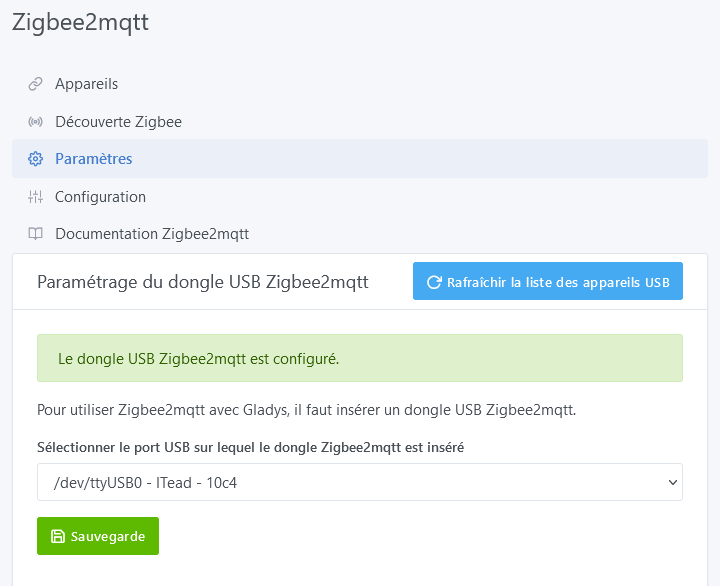Click the gear icon beside Paramètres
The width and height of the screenshot is (720, 586).
point(35,159)
